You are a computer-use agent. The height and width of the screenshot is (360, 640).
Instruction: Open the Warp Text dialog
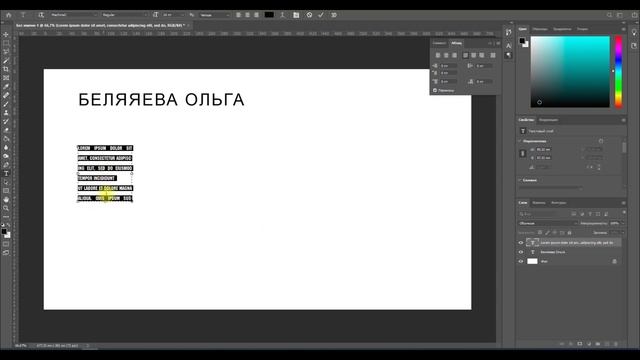click(282, 15)
